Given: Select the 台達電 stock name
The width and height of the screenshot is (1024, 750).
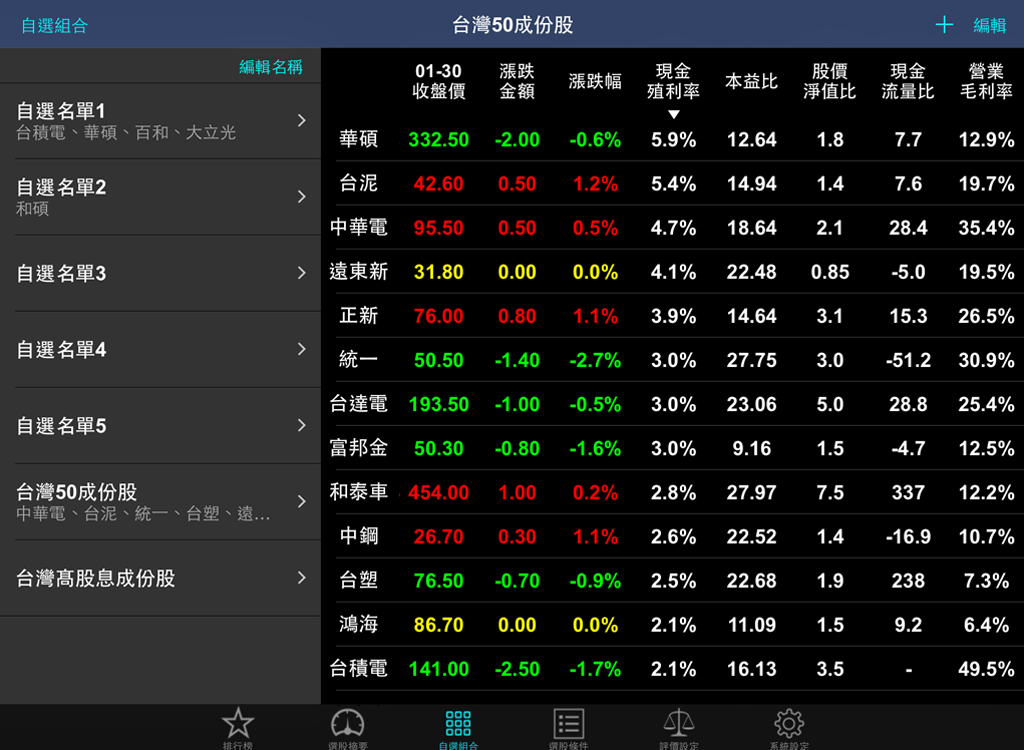Looking at the screenshot, I should coord(359,404).
